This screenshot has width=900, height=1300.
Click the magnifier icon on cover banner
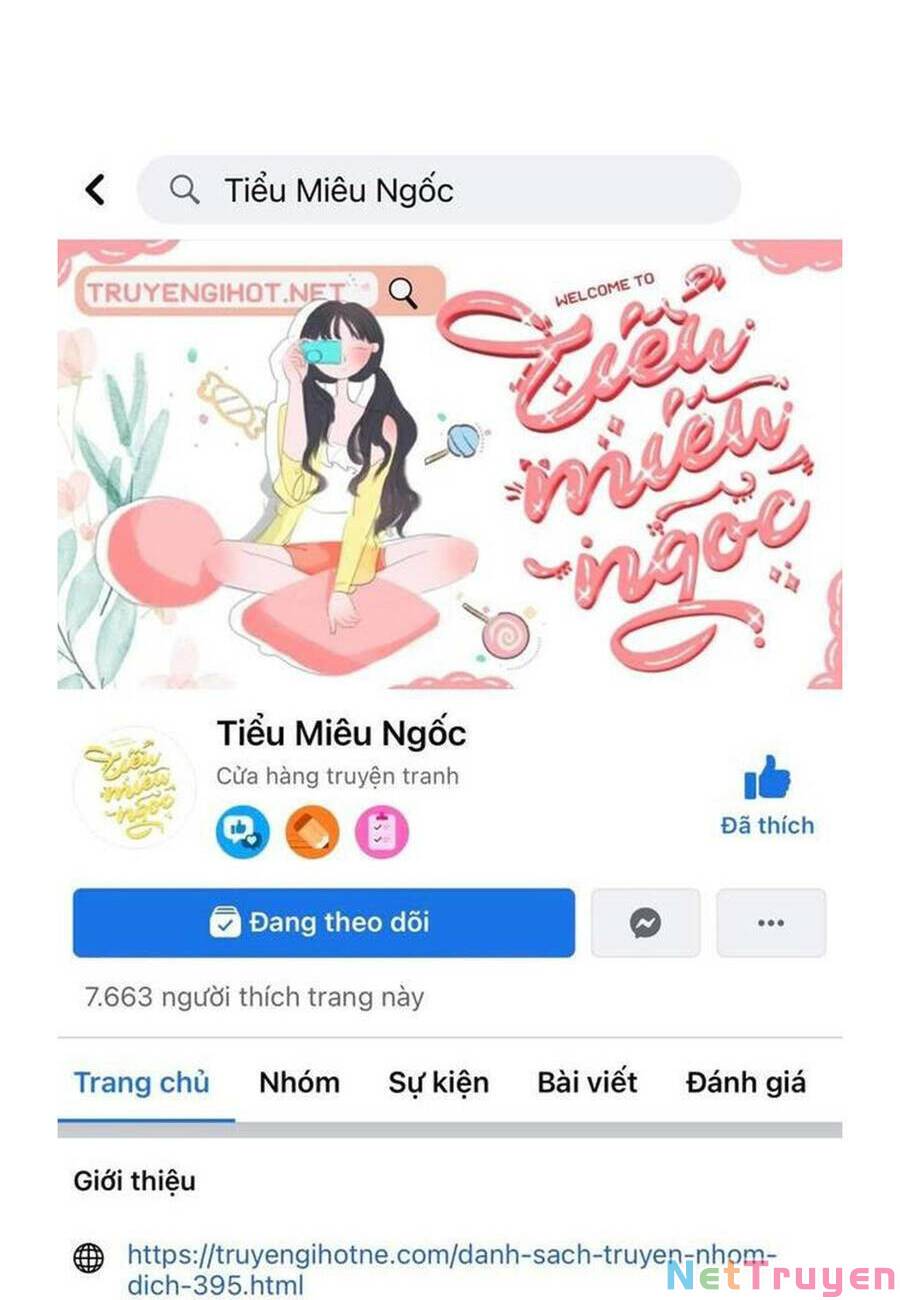point(402,292)
